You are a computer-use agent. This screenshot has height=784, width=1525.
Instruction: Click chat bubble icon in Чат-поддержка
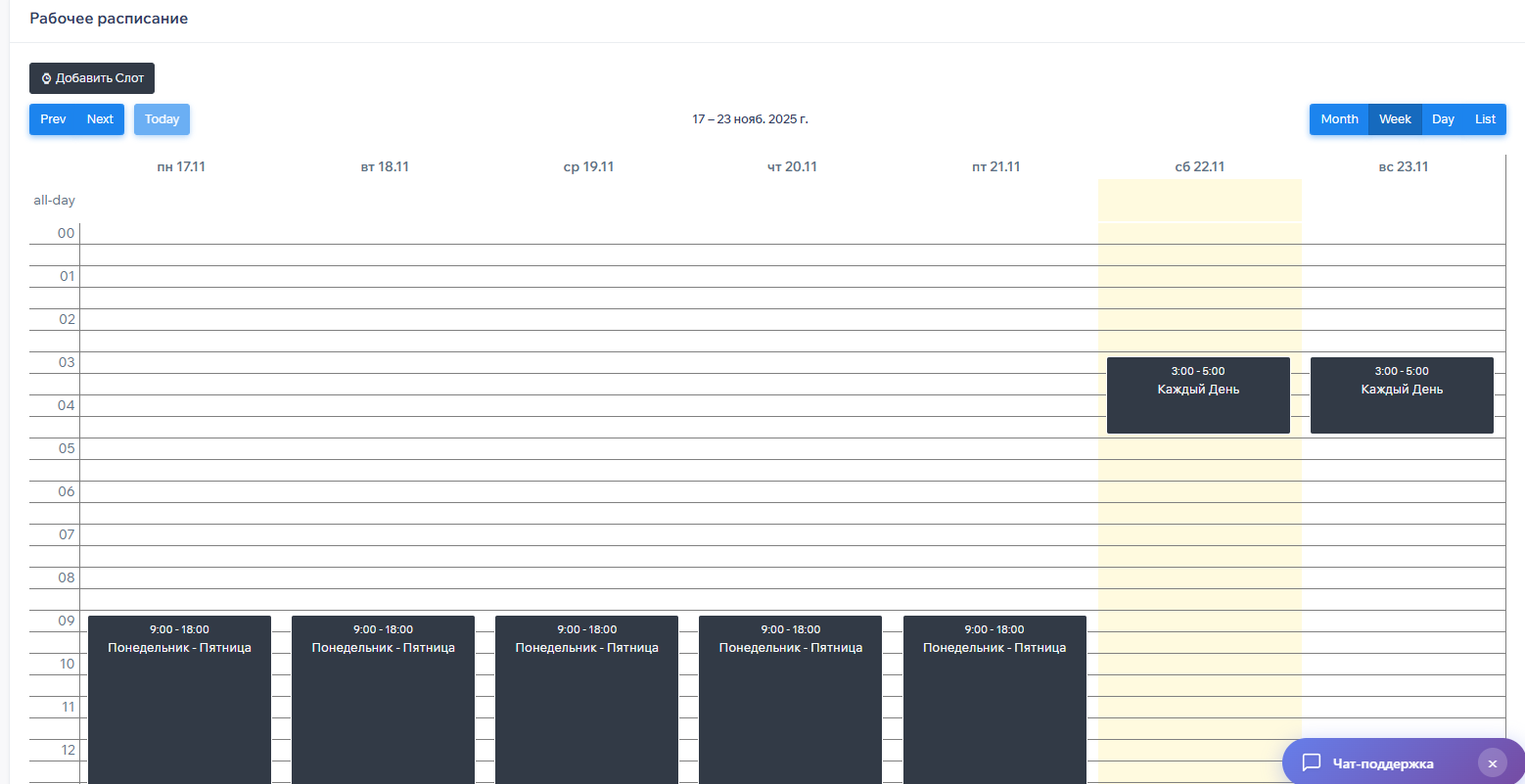[x=1312, y=762]
